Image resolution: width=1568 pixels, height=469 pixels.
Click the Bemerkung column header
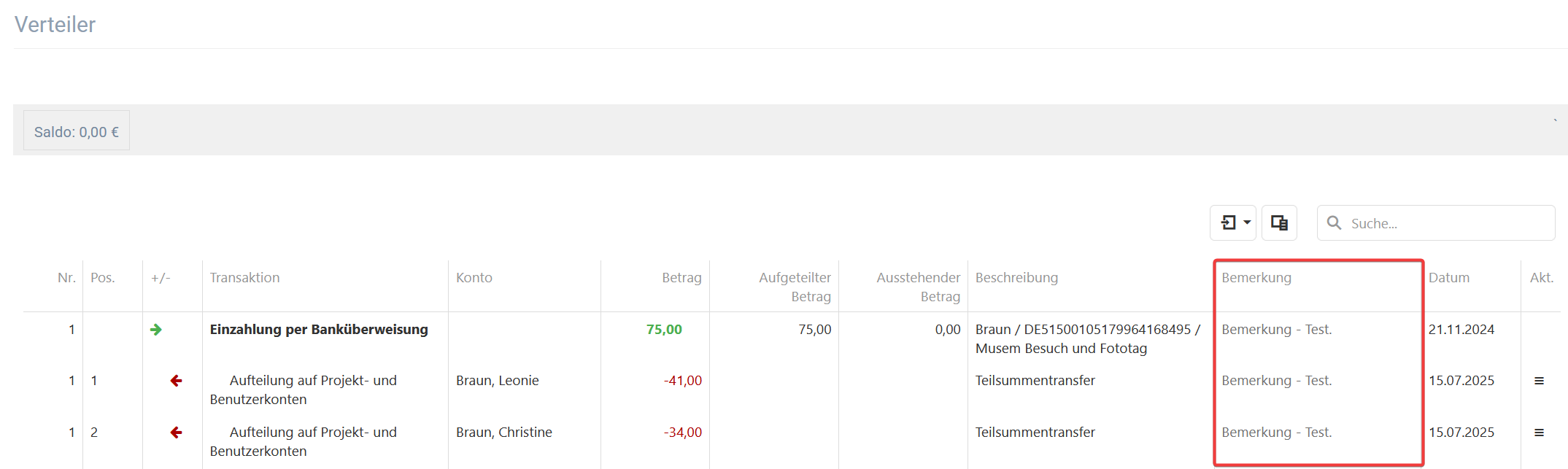coord(1256,278)
